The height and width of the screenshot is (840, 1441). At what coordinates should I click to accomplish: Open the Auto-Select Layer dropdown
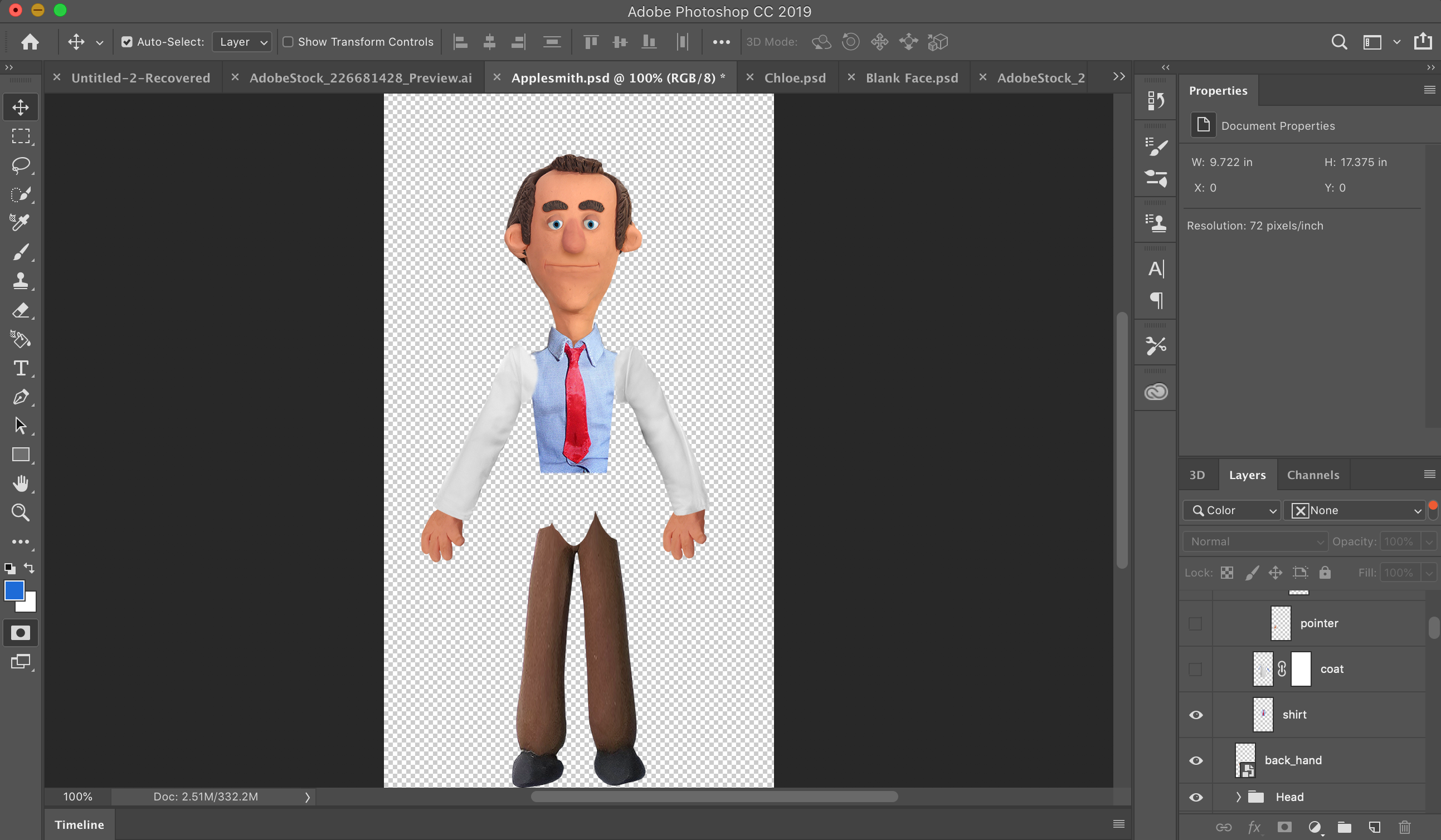click(242, 42)
